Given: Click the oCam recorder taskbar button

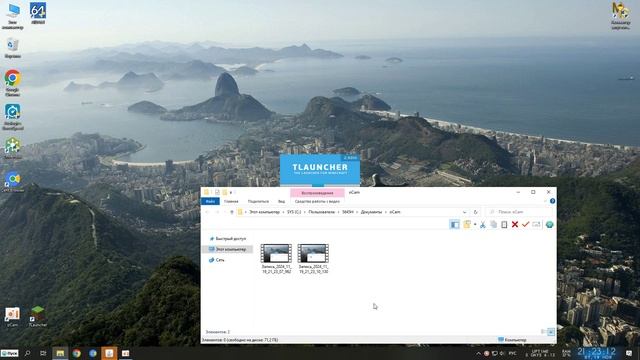Looking at the screenshot, I should click(x=125, y=353).
